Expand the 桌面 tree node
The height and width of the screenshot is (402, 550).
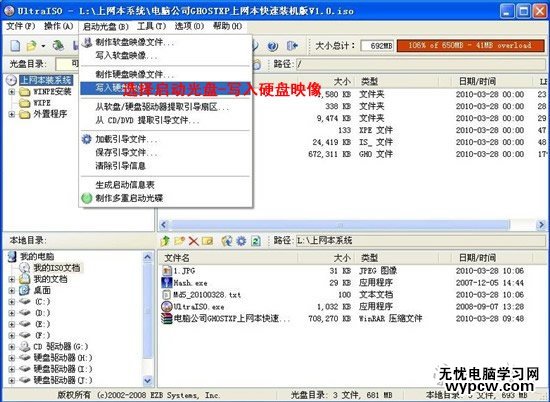tap(12, 290)
